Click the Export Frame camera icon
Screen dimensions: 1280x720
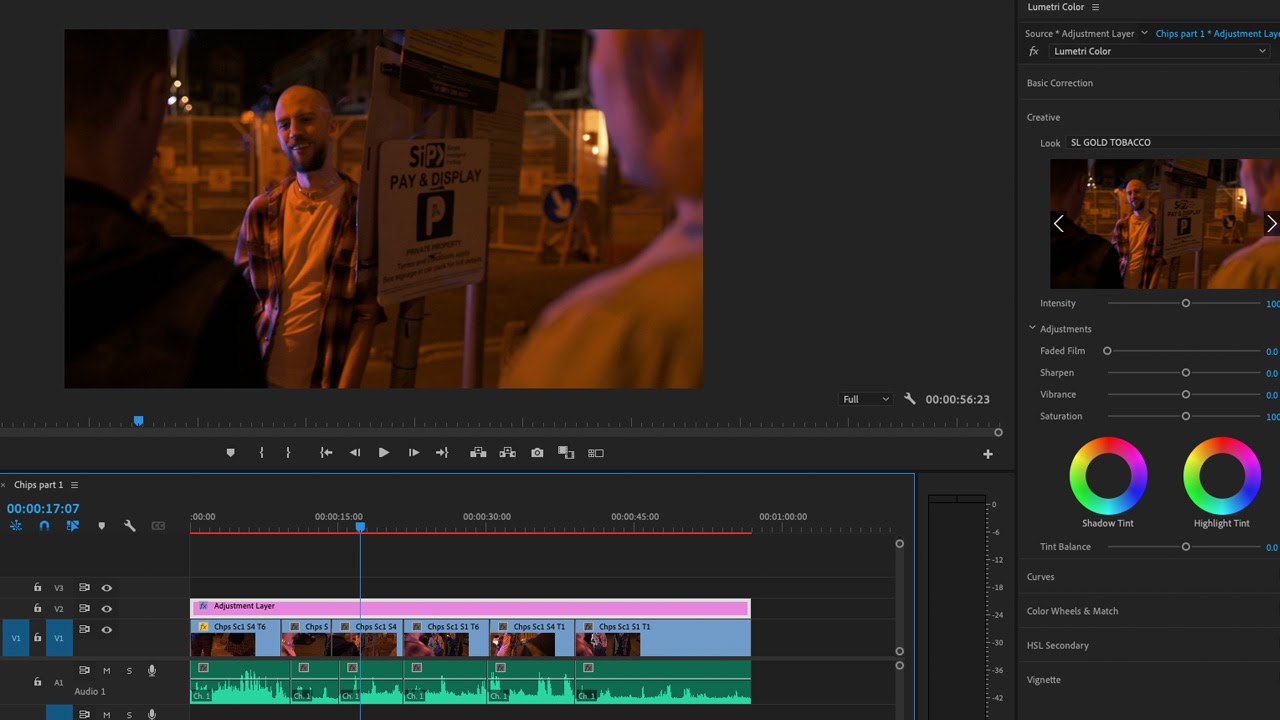pos(537,452)
